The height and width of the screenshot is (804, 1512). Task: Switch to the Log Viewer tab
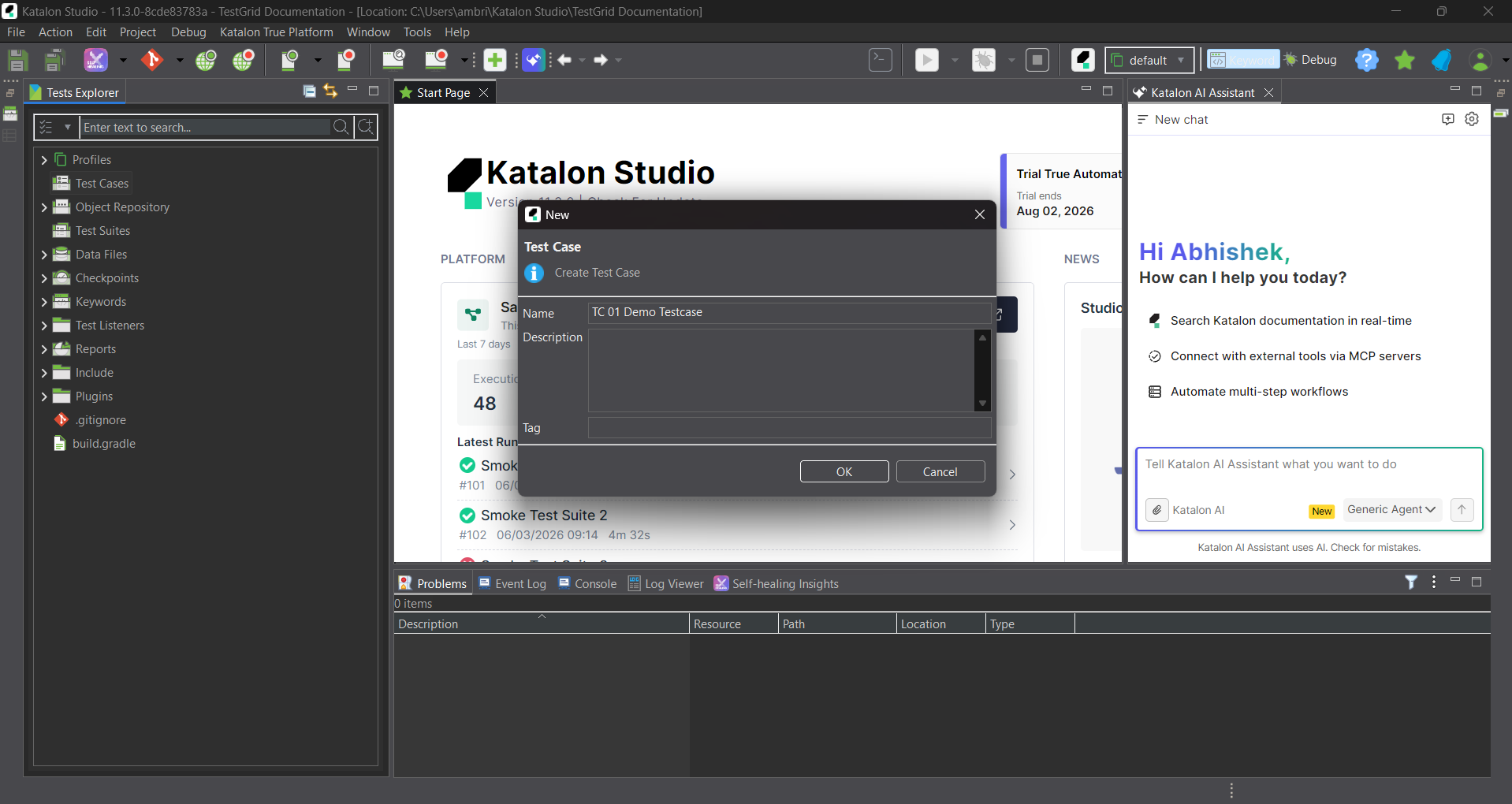(x=666, y=583)
